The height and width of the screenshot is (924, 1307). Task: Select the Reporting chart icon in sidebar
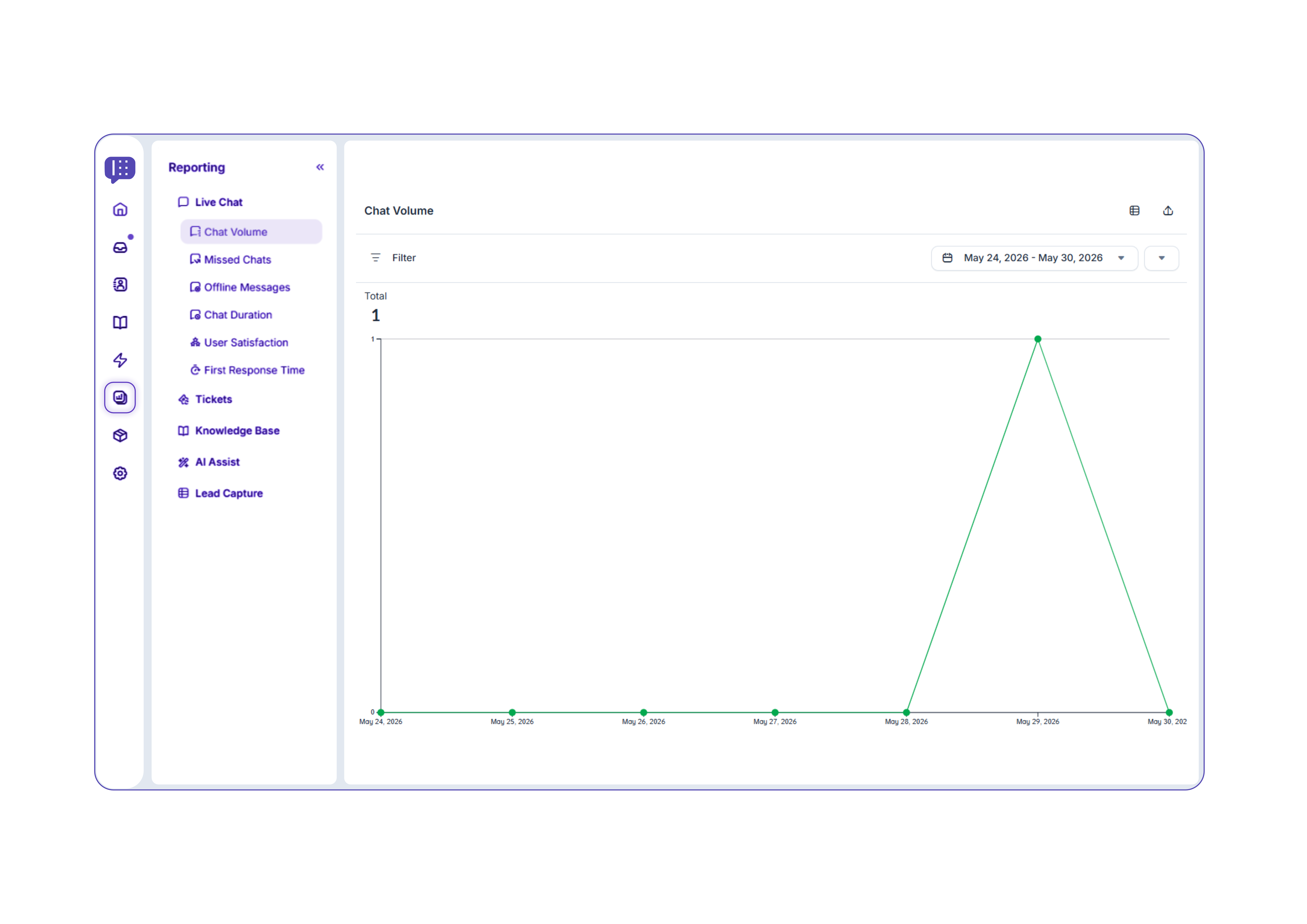120,398
